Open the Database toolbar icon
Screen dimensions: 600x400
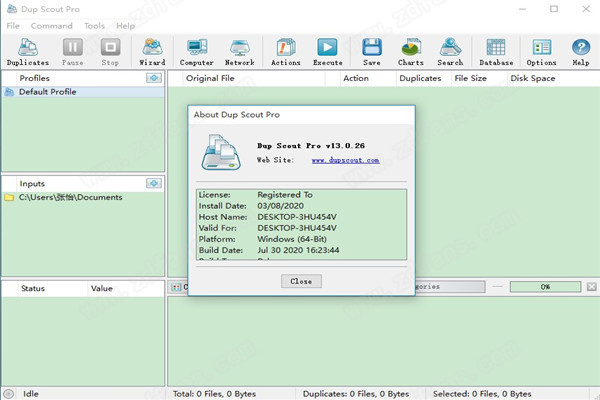[496, 50]
